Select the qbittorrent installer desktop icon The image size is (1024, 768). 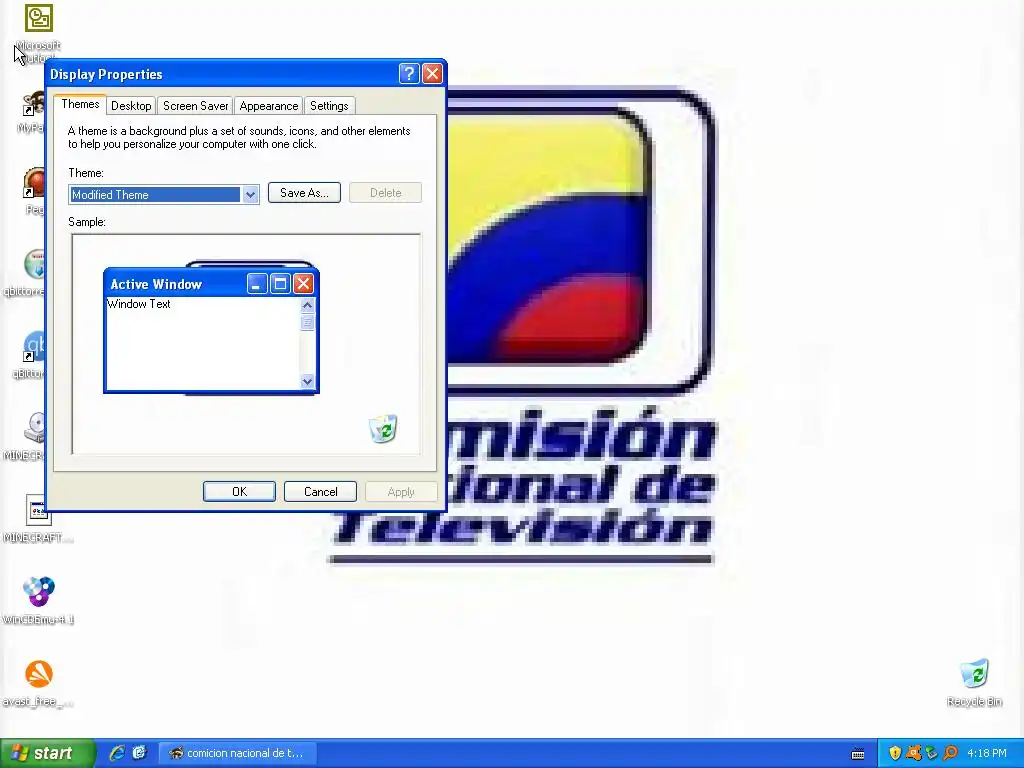click(34, 264)
